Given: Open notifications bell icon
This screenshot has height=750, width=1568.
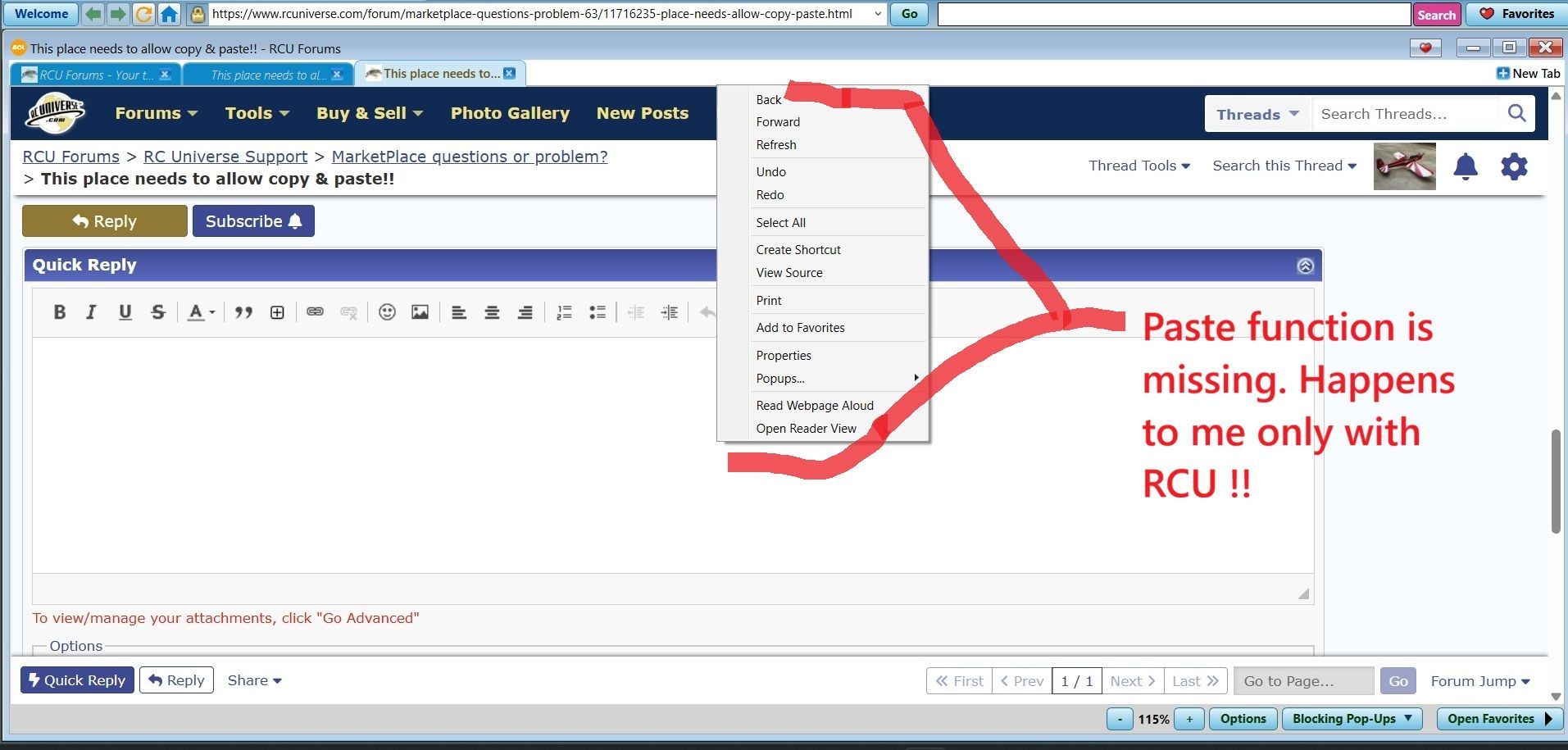Looking at the screenshot, I should [x=1465, y=166].
